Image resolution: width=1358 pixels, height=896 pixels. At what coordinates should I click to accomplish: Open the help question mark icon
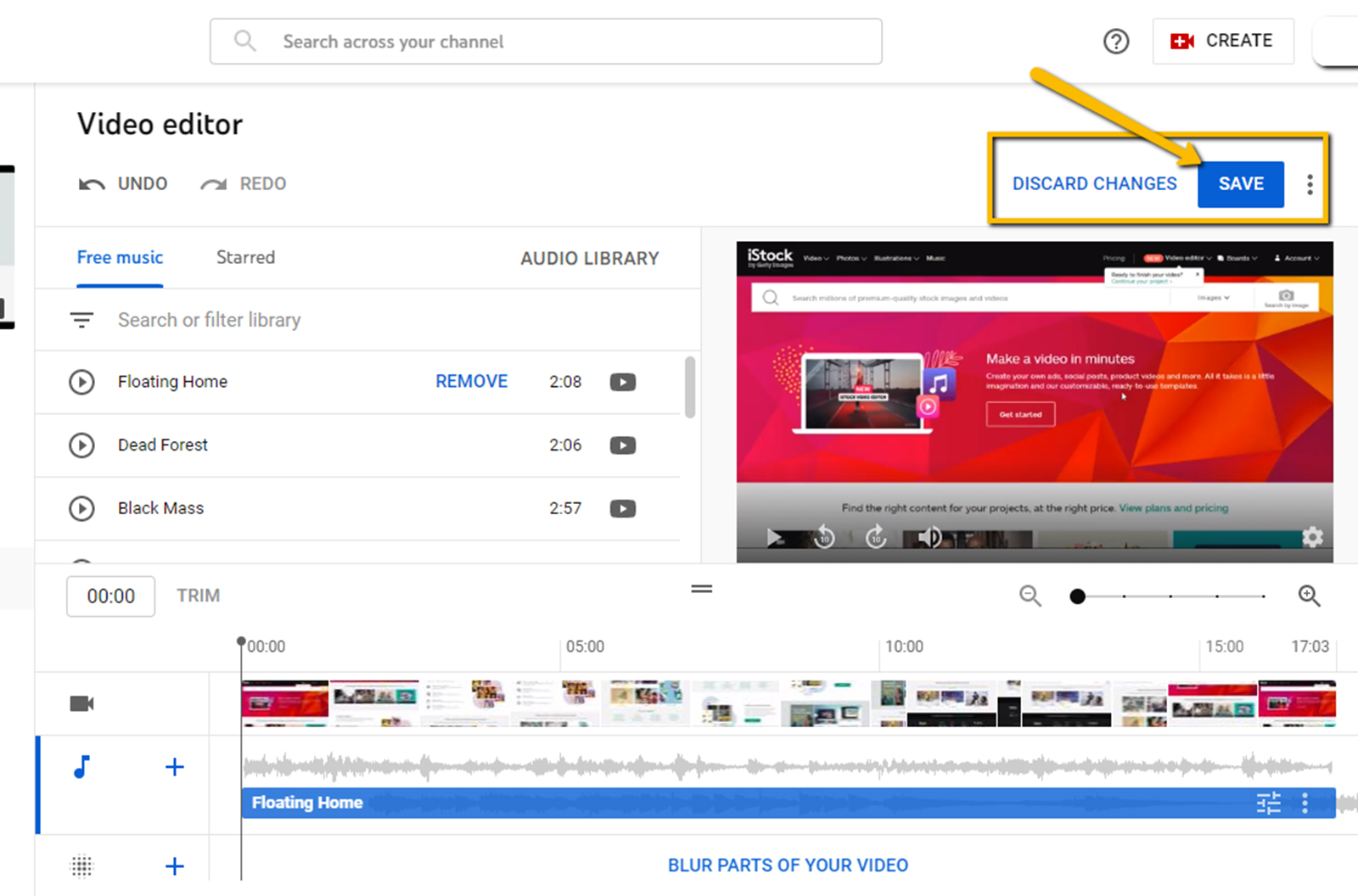click(1116, 41)
